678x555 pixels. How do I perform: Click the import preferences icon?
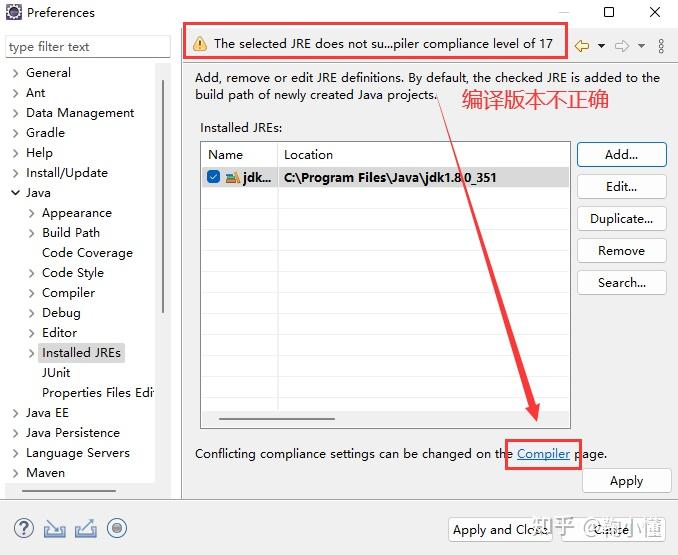(x=54, y=528)
